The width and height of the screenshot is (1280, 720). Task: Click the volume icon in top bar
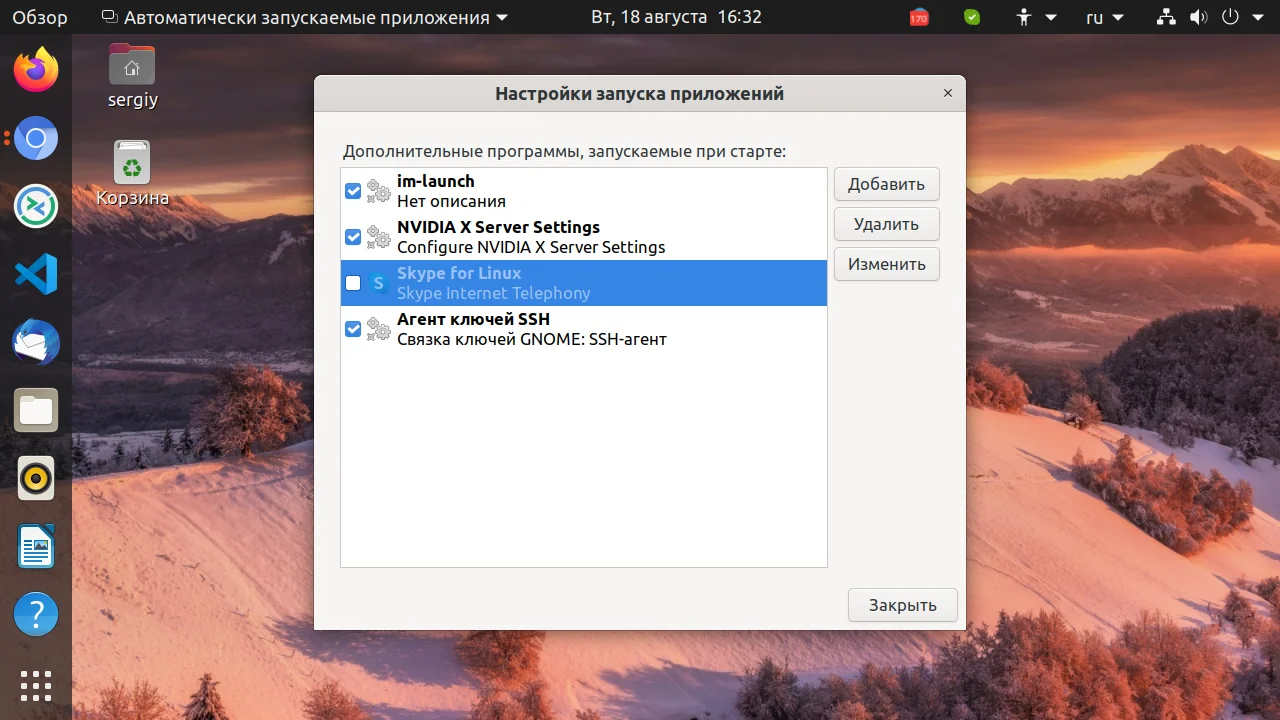pos(1198,17)
